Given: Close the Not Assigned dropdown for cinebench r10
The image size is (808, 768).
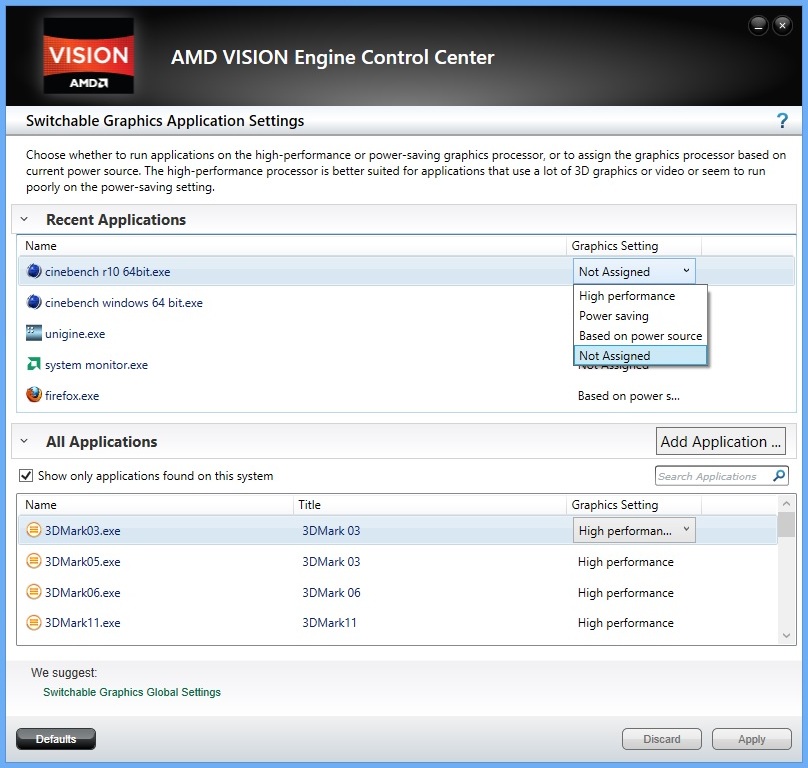Looking at the screenshot, I should tap(634, 271).
